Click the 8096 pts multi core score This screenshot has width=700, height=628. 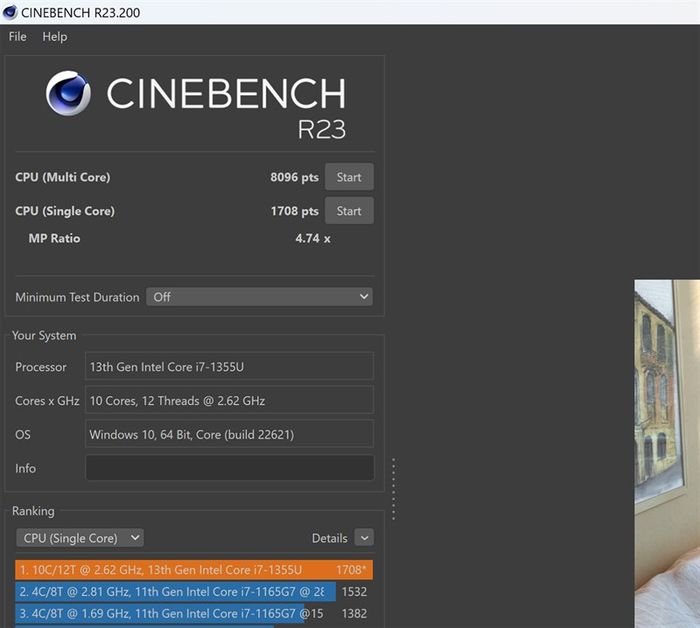[x=294, y=177]
